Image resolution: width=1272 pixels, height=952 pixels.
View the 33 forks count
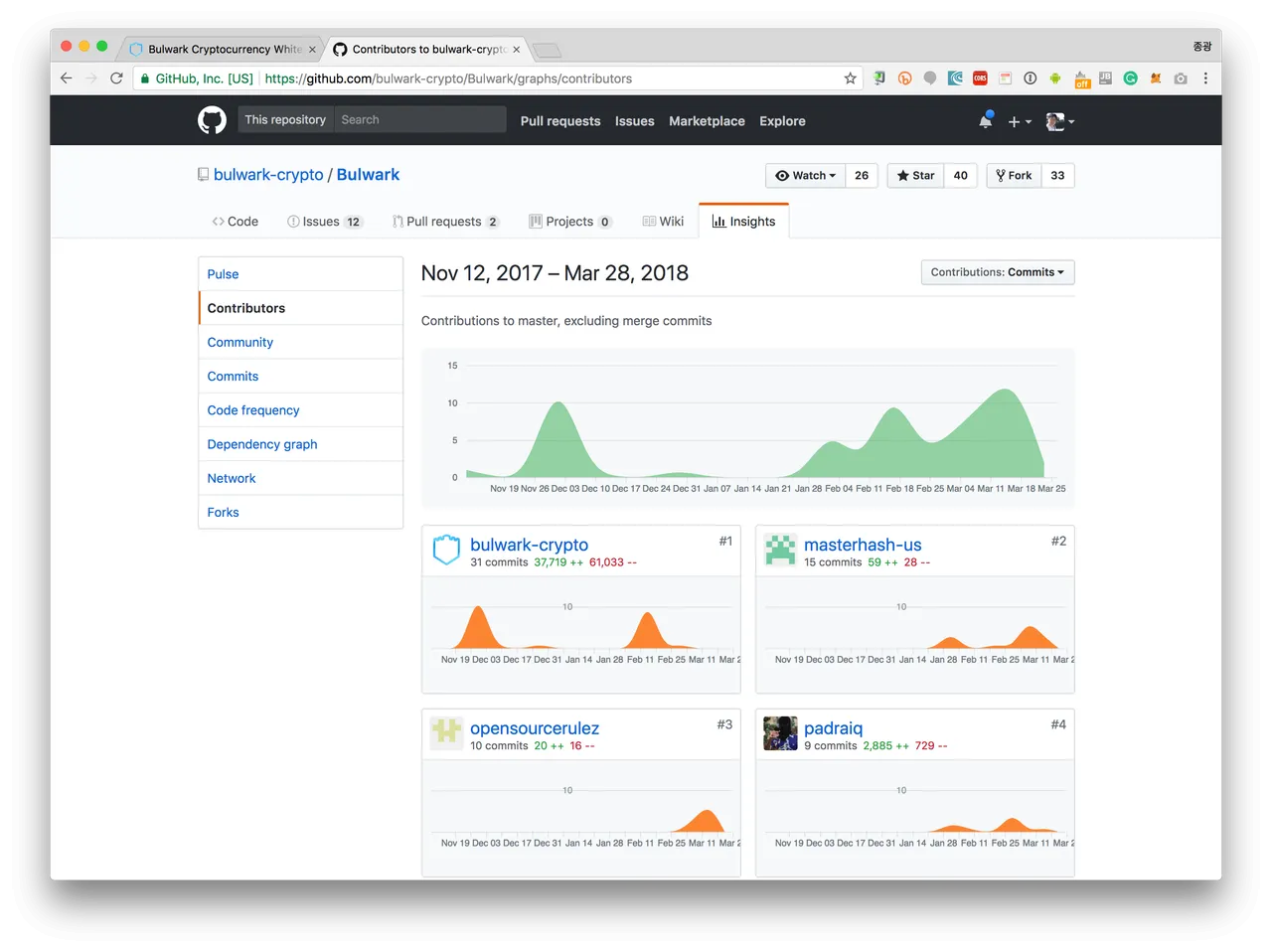point(1057,176)
